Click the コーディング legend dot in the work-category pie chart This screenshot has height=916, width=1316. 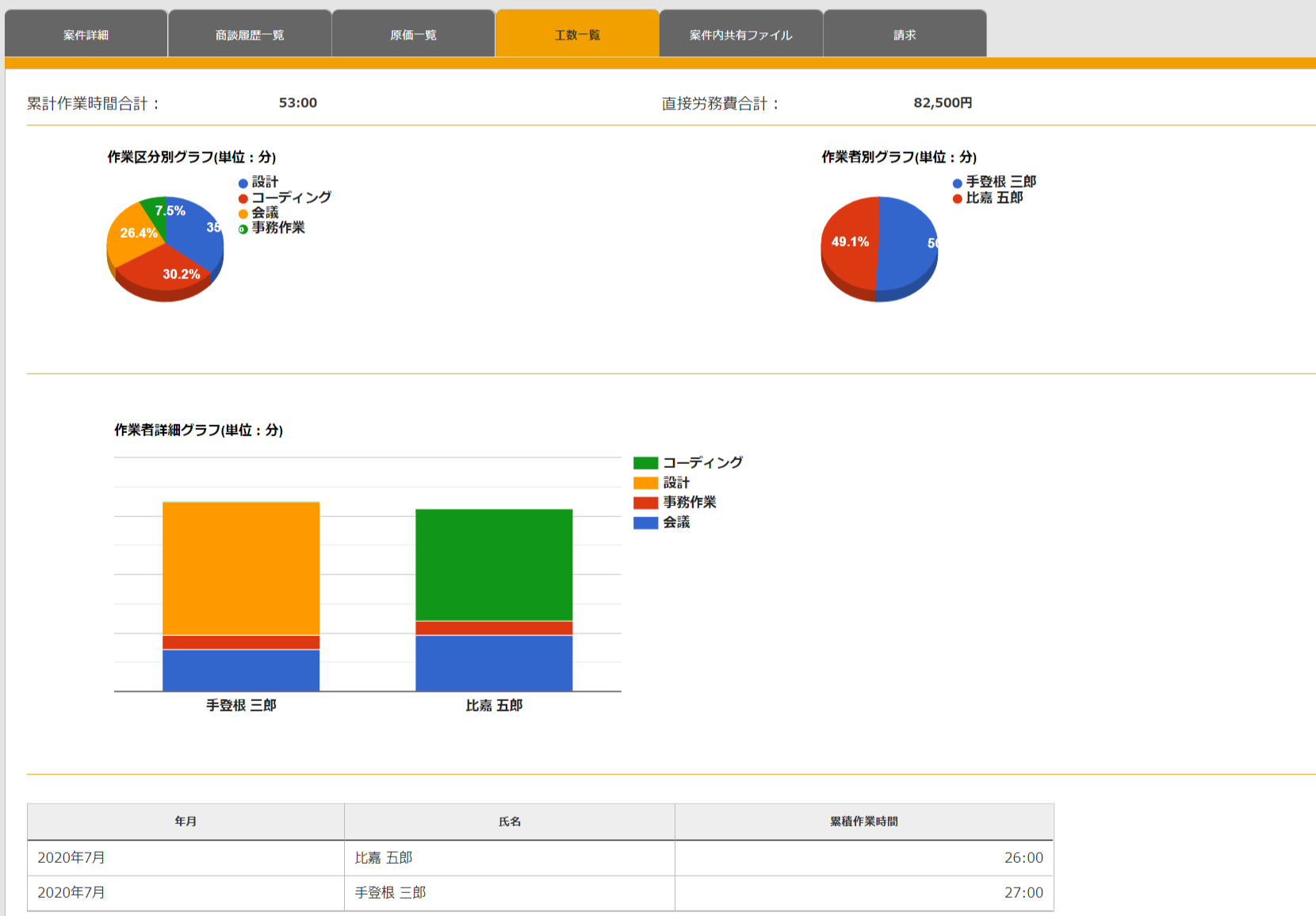tap(243, 198)
